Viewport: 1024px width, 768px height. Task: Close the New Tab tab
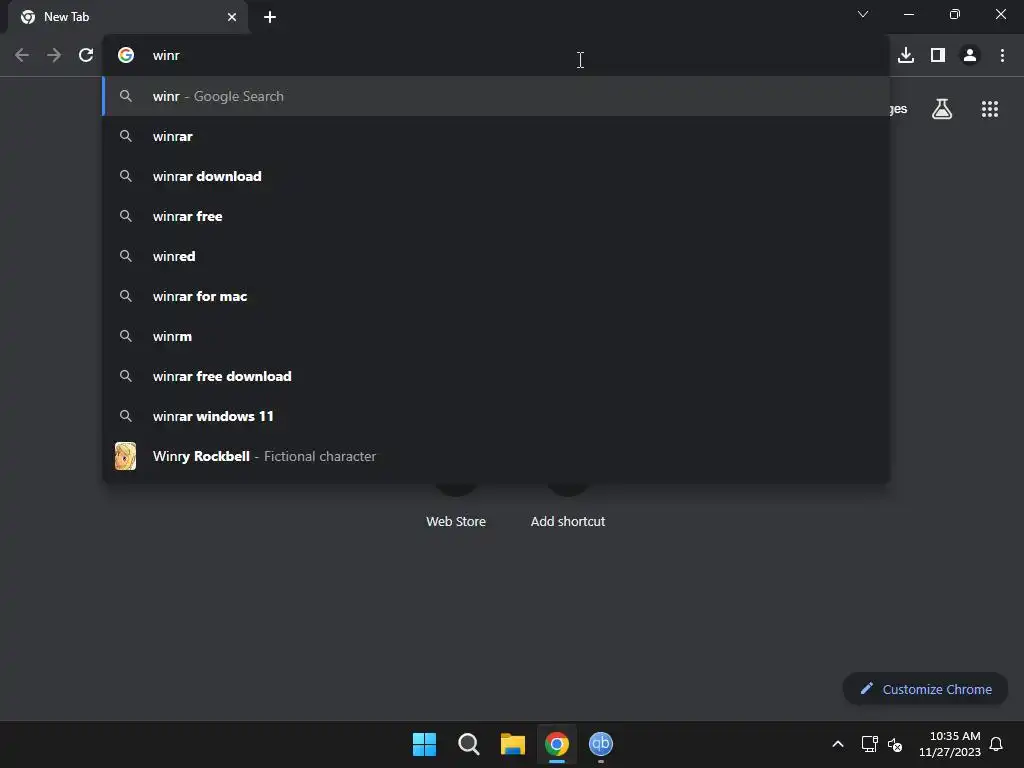232,17
